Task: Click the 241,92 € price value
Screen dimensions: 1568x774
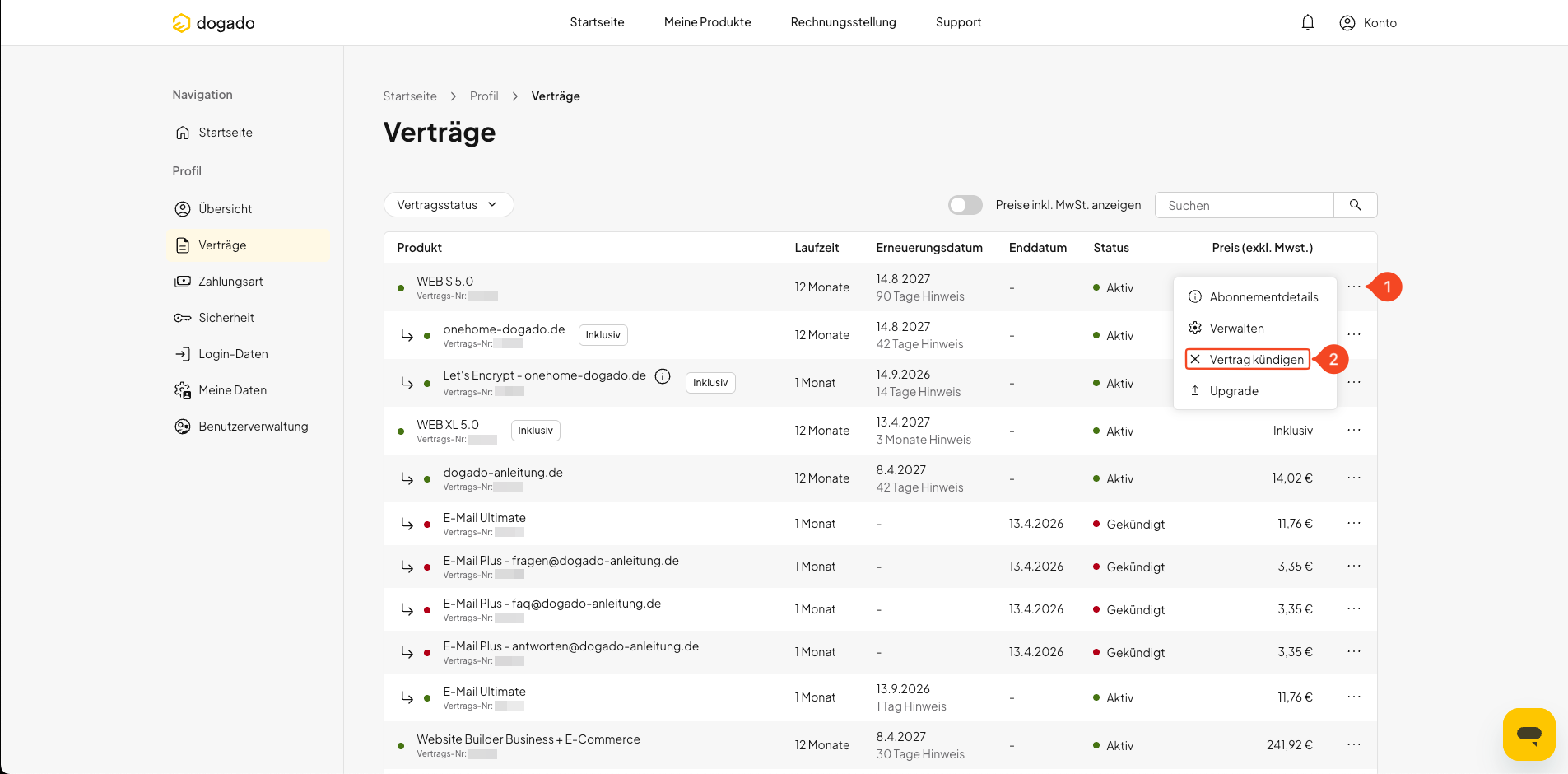Action: click(x=1290, y=745)
